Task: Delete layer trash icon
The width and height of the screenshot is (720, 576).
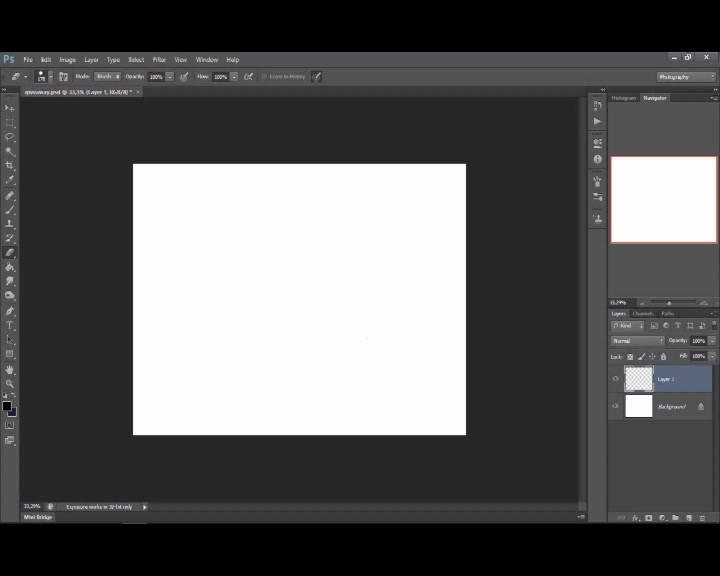Action: (702, 518)
